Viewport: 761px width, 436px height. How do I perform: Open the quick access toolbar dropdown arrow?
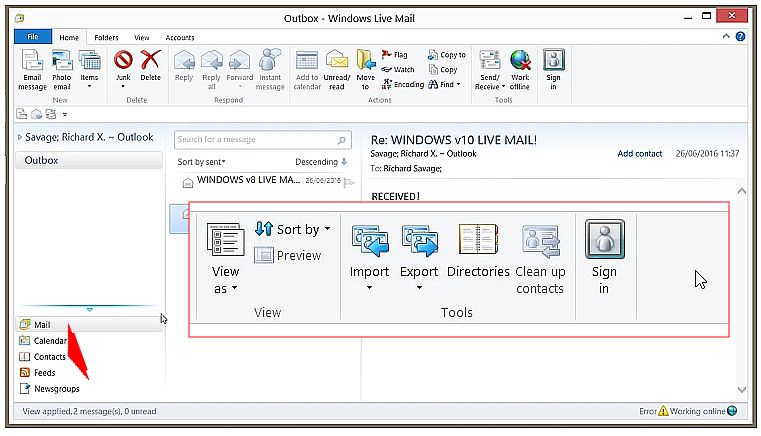pos(65,115)
